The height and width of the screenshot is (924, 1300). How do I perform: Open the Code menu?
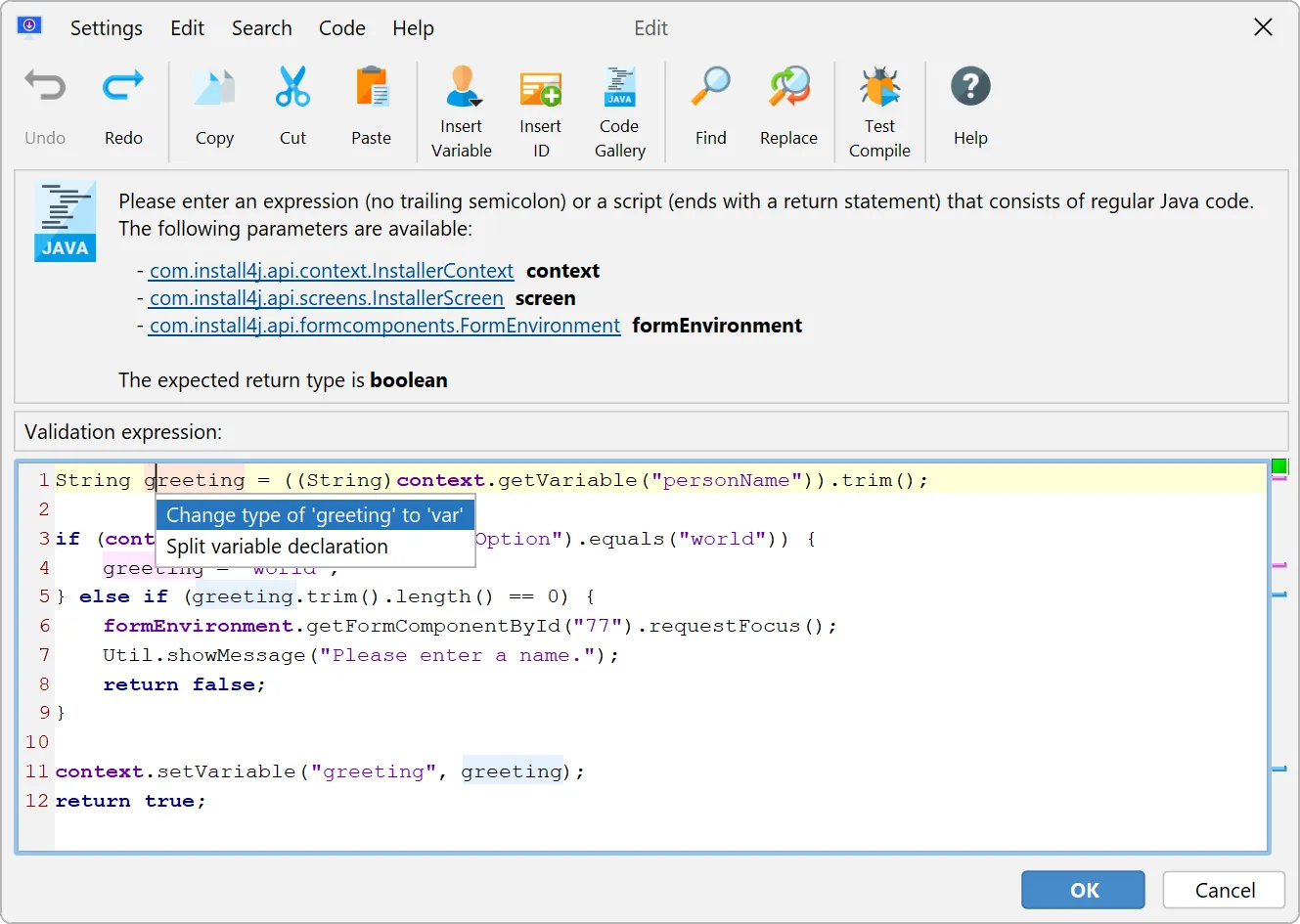[x=342, y=28]
